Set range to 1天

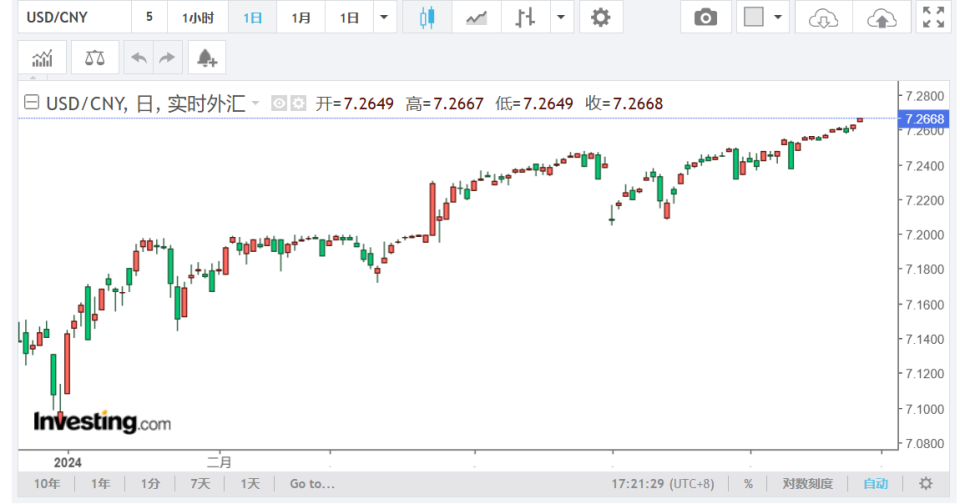250,484
